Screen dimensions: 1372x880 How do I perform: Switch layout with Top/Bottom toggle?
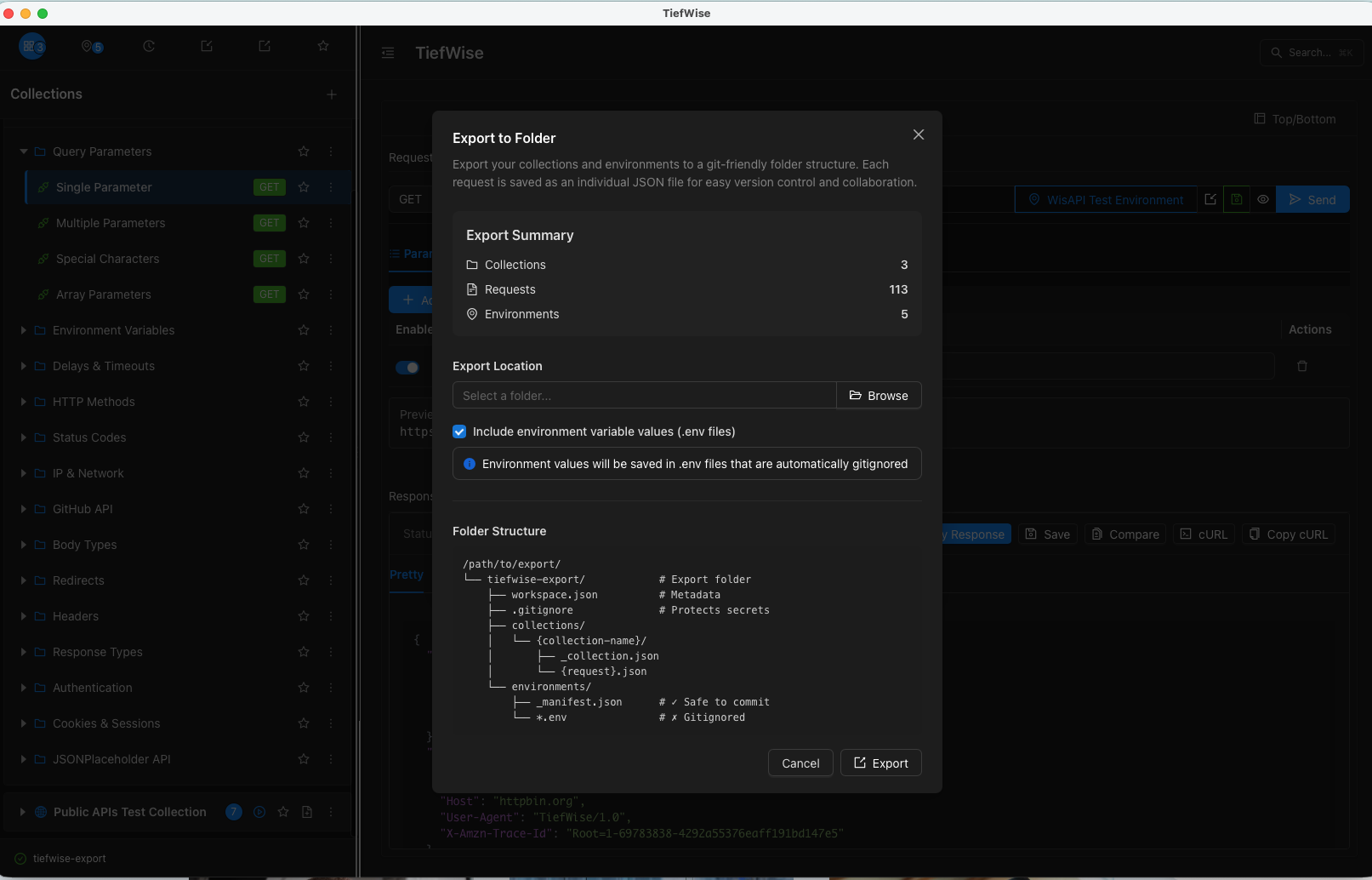point(1295,119)
